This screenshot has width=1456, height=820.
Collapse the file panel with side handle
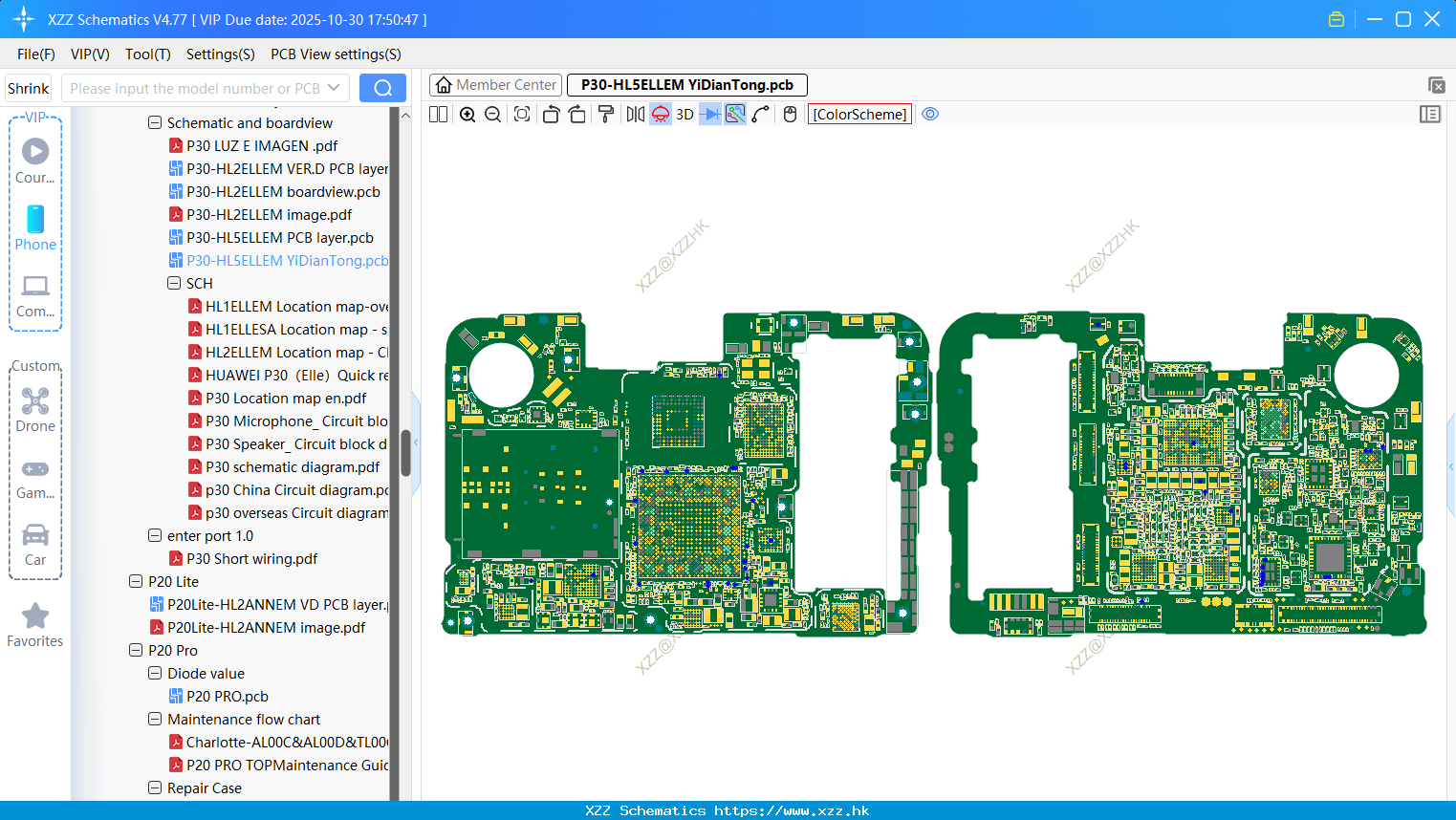[x=416, y=443]
